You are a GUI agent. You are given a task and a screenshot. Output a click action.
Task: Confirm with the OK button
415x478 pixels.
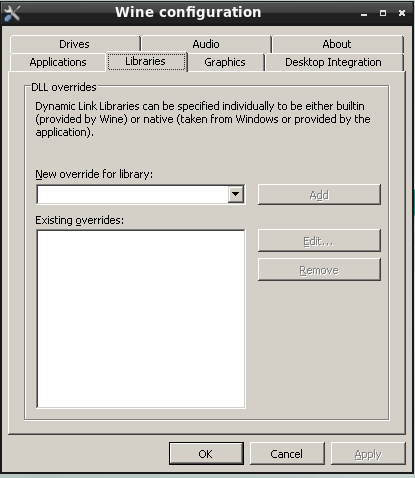click(206, 453)
